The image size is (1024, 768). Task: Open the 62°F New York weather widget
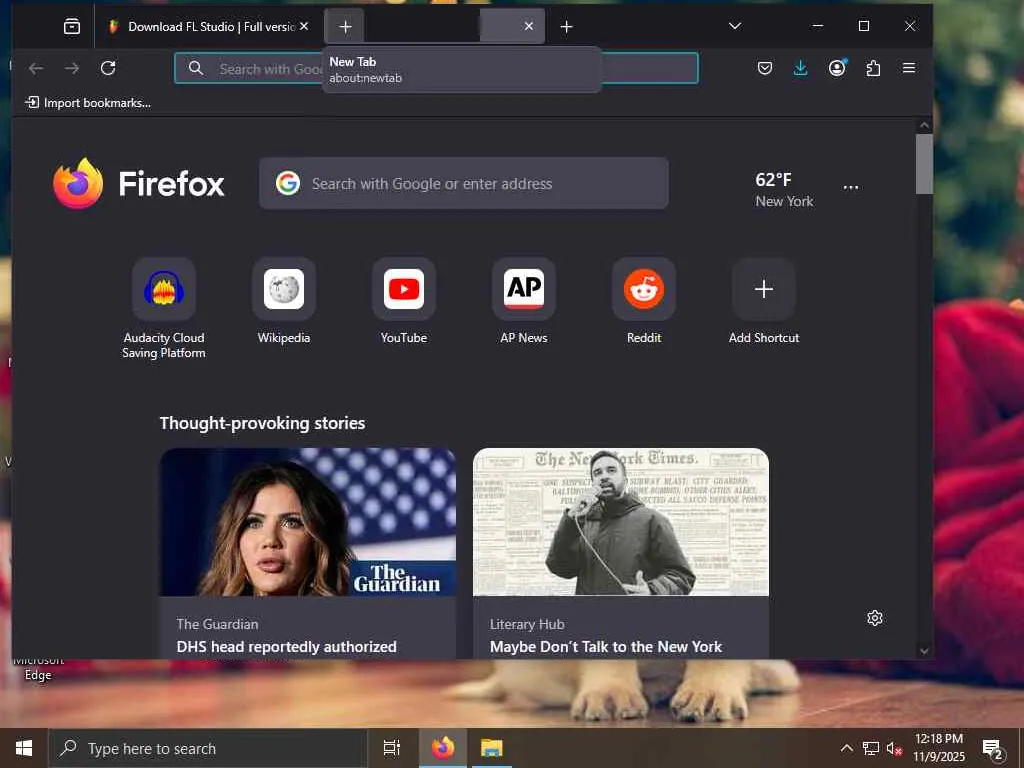click(784, 189)
